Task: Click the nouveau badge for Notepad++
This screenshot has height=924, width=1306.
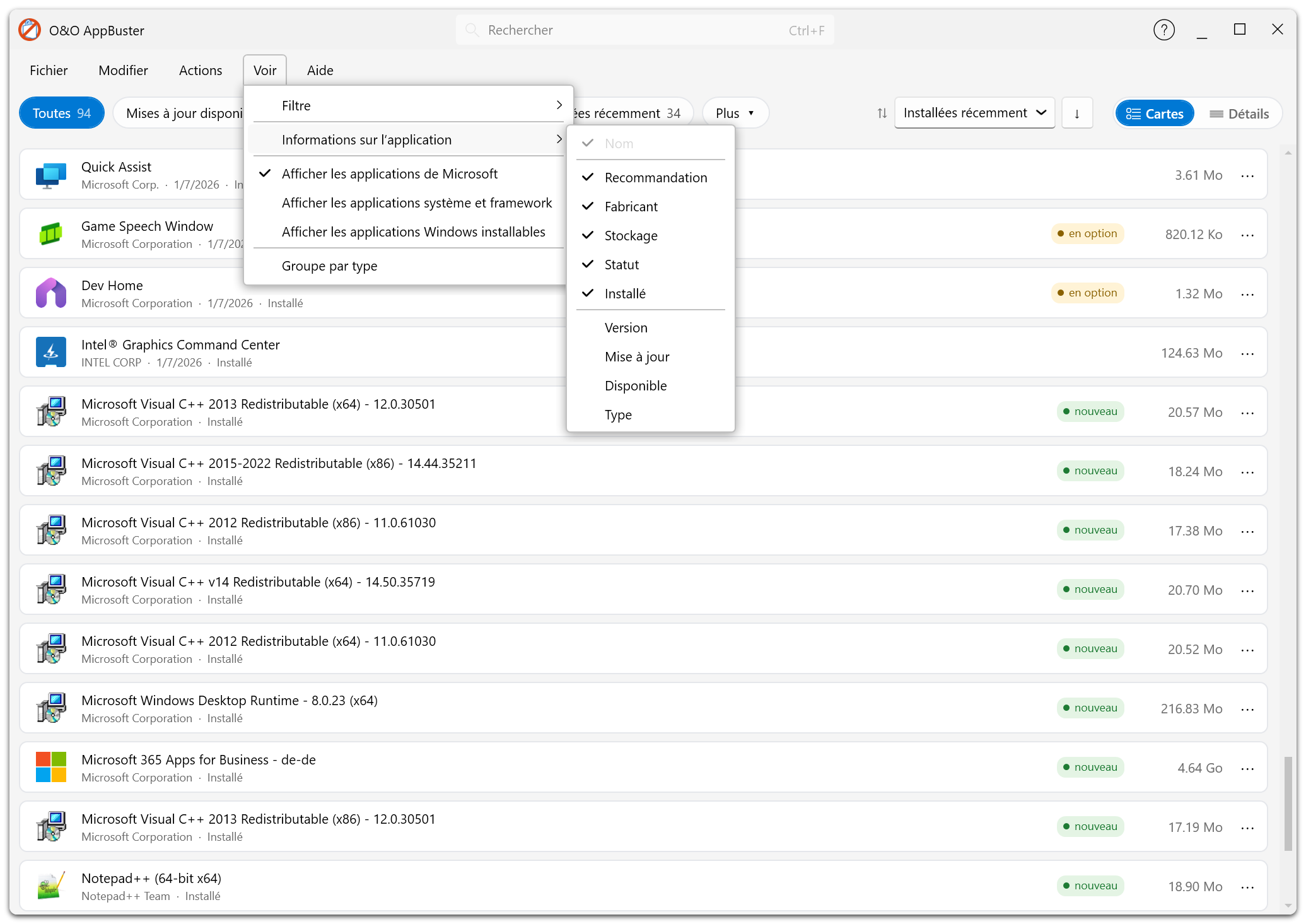Action: point(1090,886)
